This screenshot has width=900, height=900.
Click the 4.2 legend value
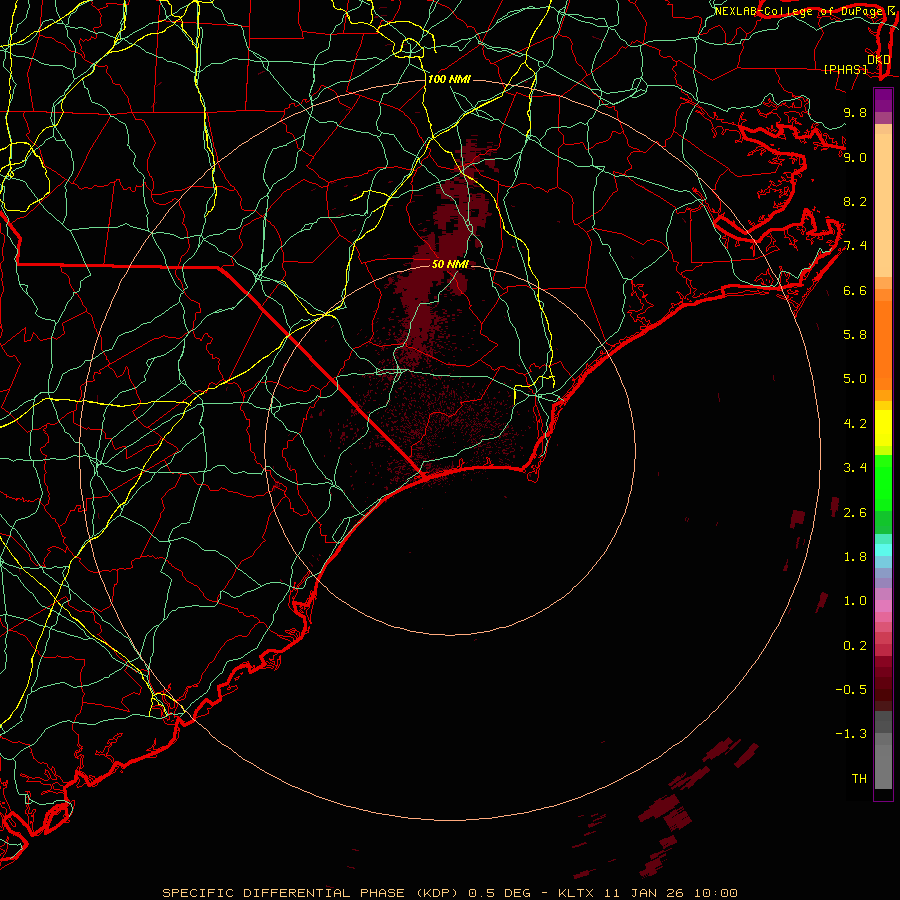point(855,424)
